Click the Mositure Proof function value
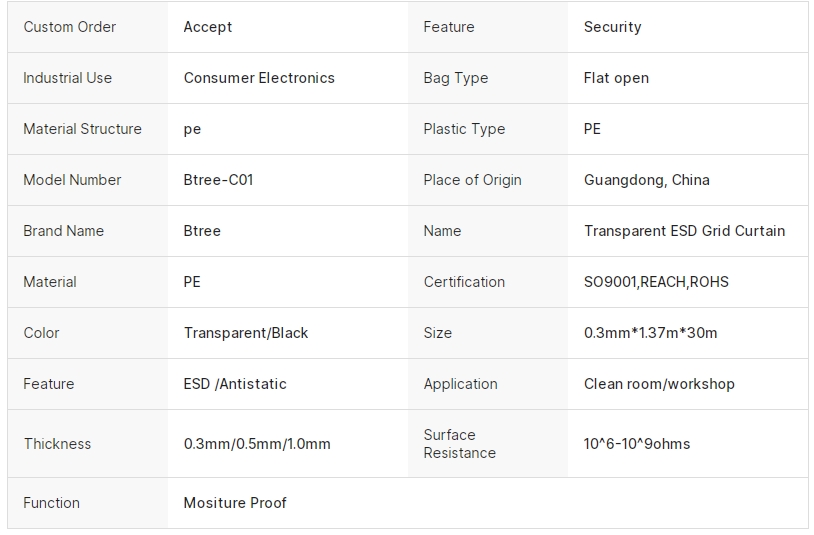Screen dimensions: 814x535 [x=235, y=503]
